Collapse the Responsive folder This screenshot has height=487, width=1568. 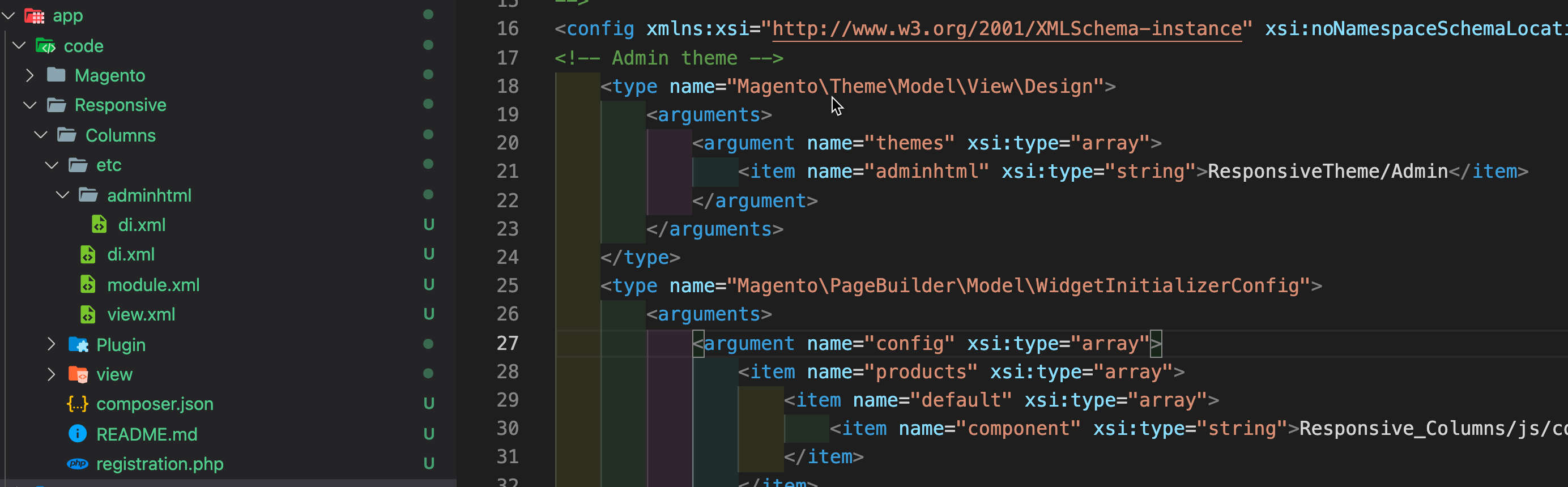point(30,105)
